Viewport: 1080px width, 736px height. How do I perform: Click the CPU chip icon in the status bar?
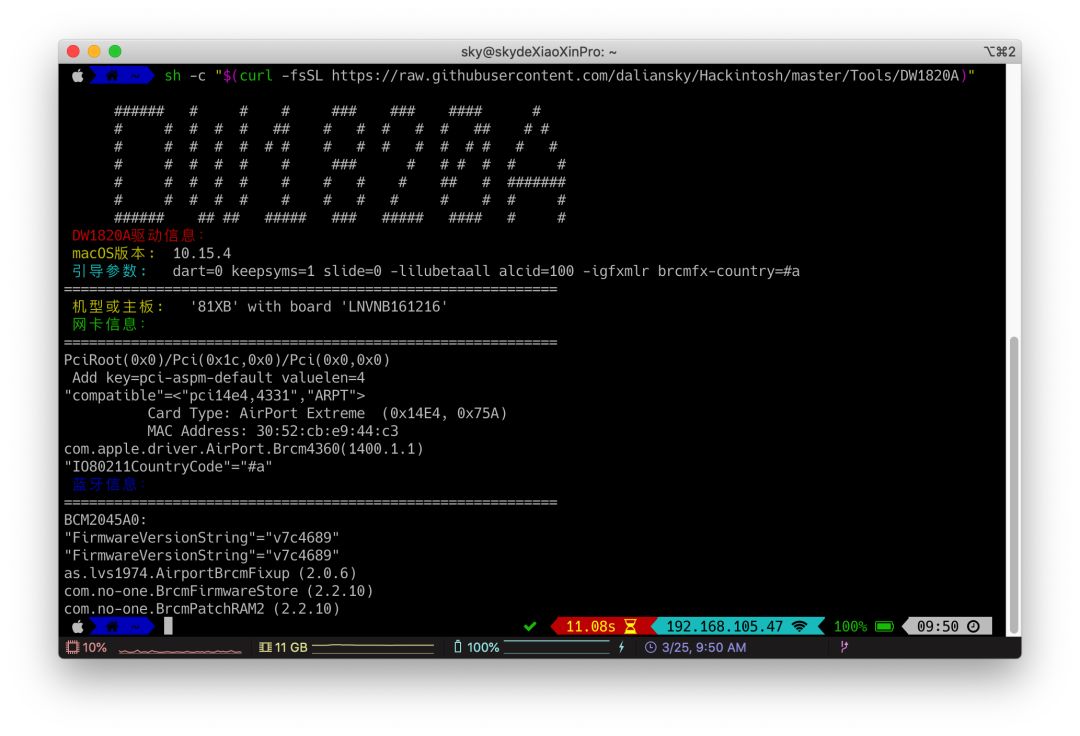coord(72,647)
